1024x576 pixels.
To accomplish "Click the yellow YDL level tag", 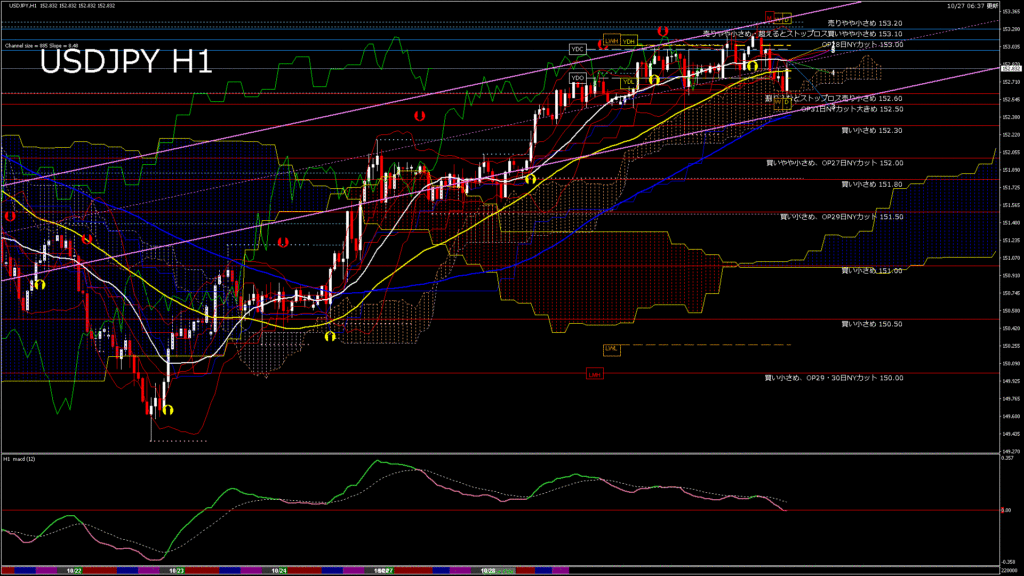I will (628, 83).
